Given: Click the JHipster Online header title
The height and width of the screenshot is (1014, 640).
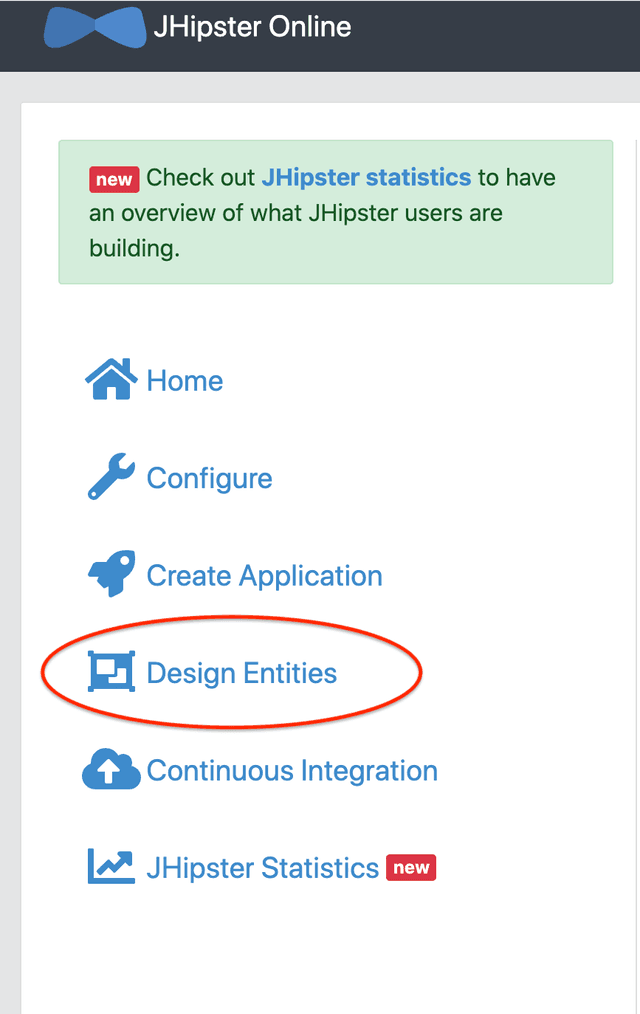Looking at the screenshot, I should (252, 27).
